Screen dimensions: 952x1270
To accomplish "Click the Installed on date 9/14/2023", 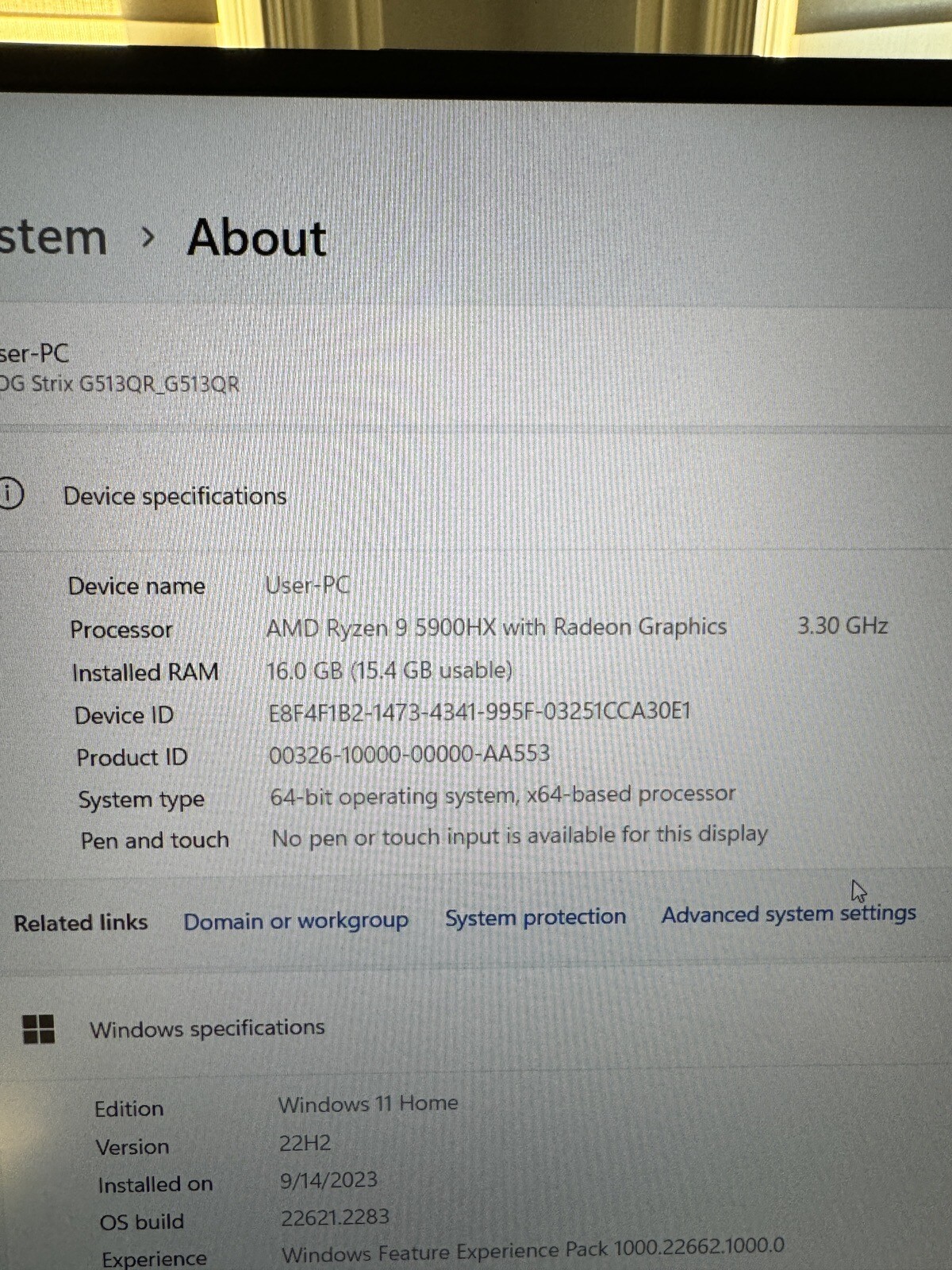I will tap(328, 1180).
